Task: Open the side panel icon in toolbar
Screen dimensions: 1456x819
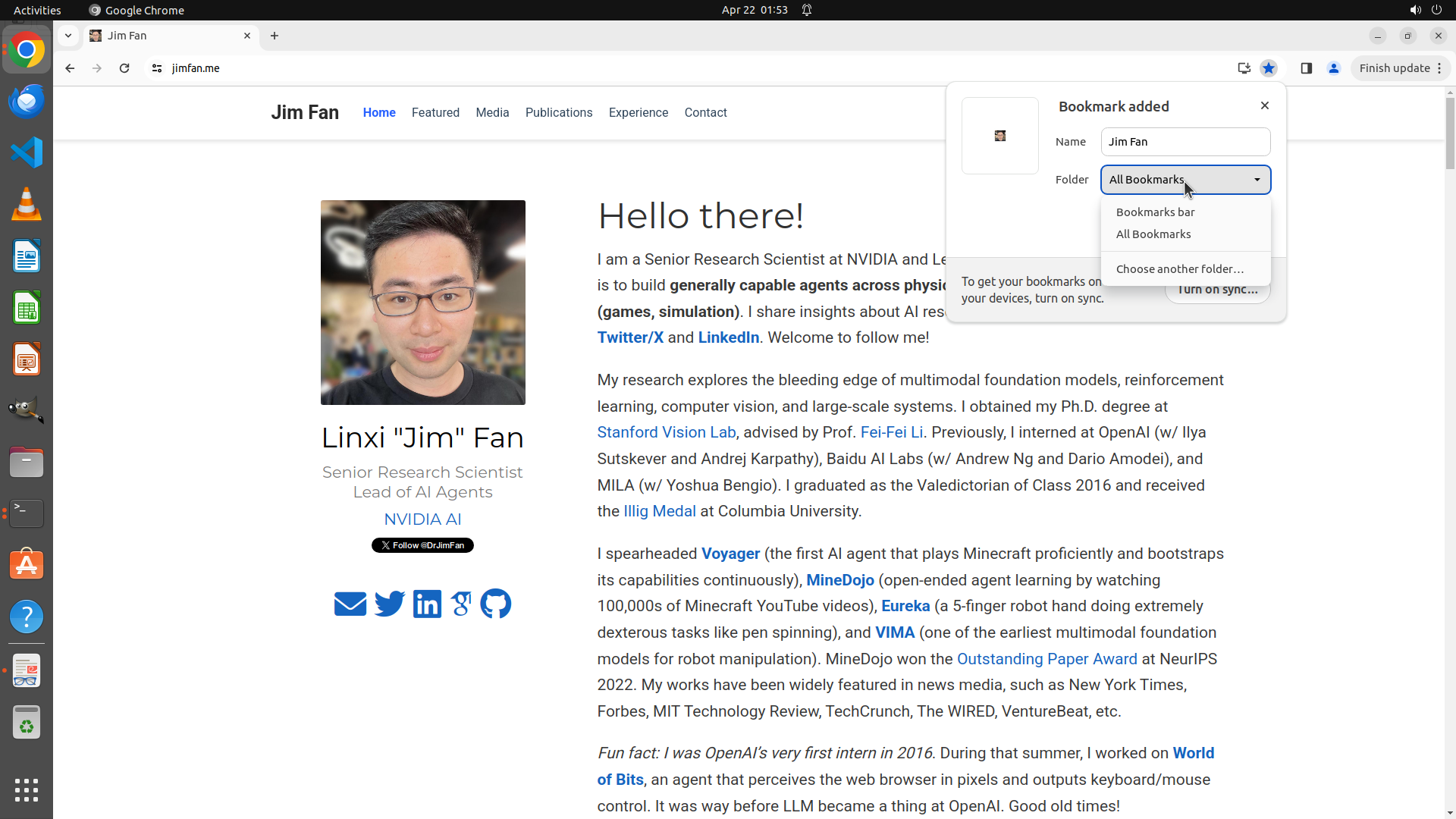Action: tap(1306, 68)
